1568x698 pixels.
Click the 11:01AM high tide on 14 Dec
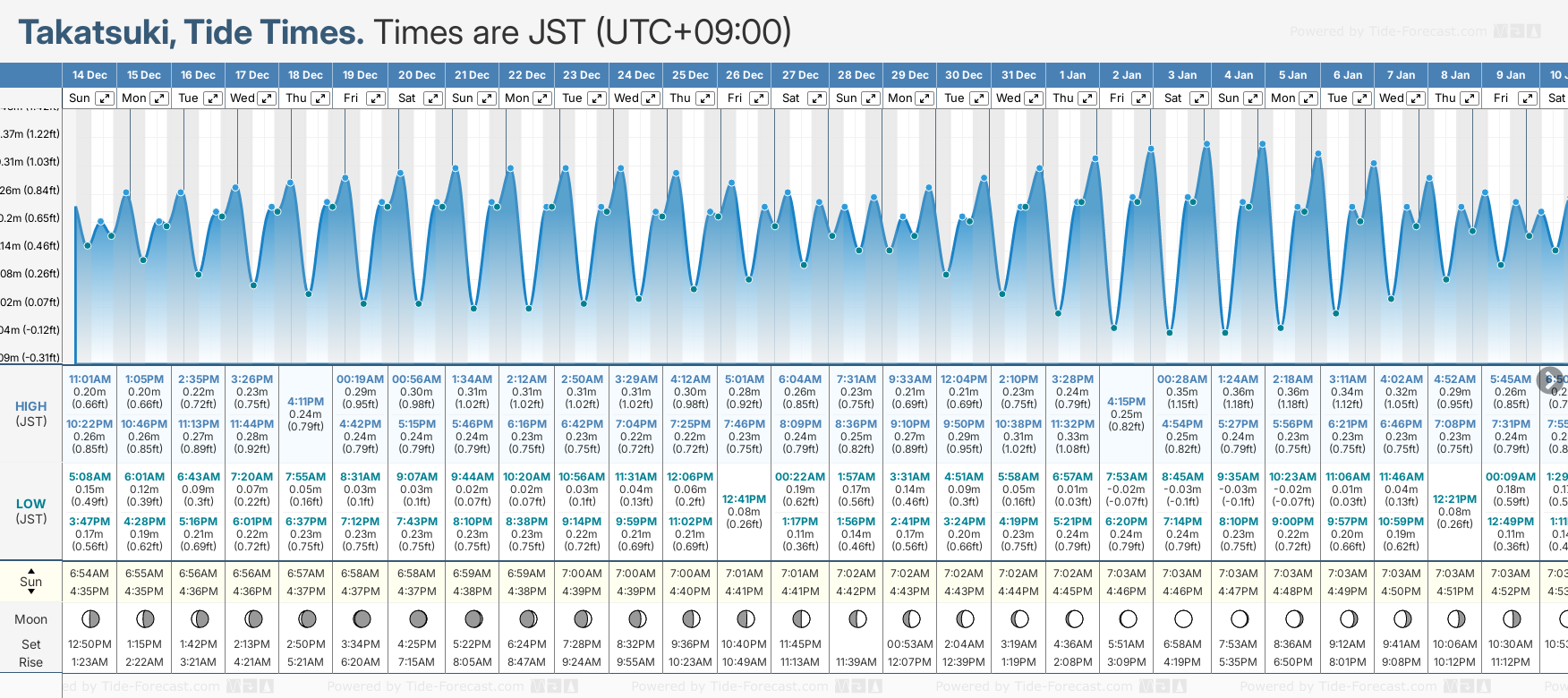tap(89, 379)
